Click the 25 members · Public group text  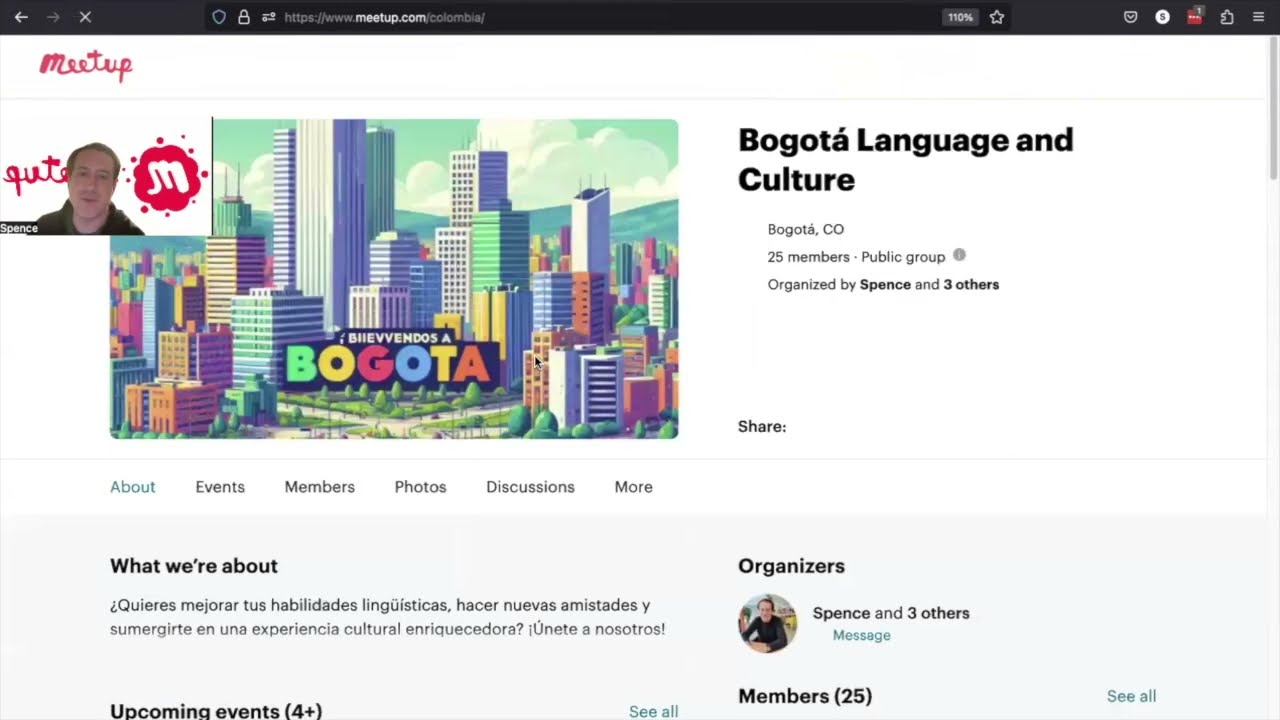pos(856,256)
